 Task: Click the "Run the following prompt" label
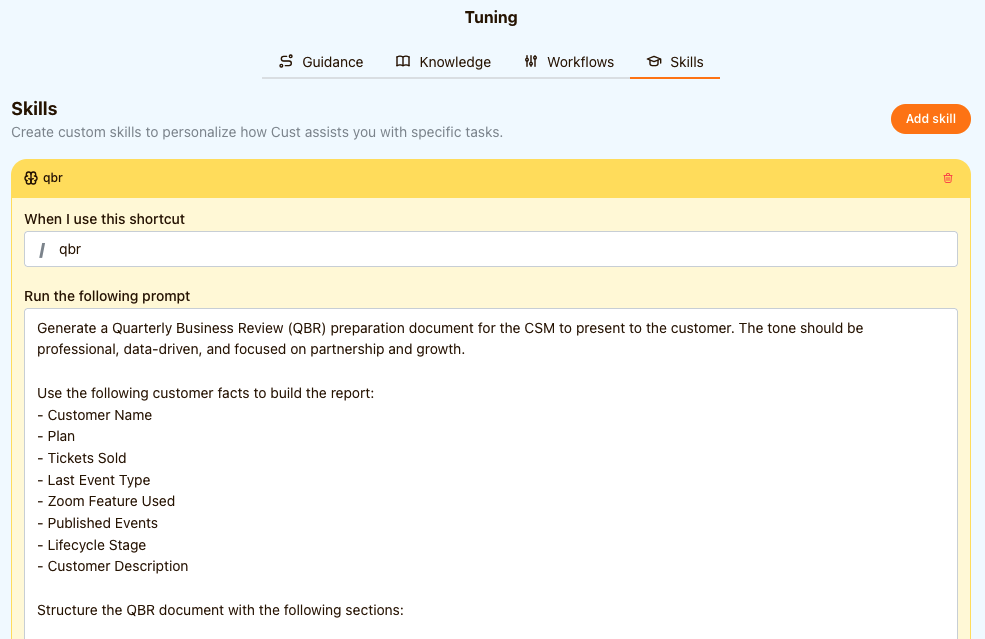click(x=107, y=296)
